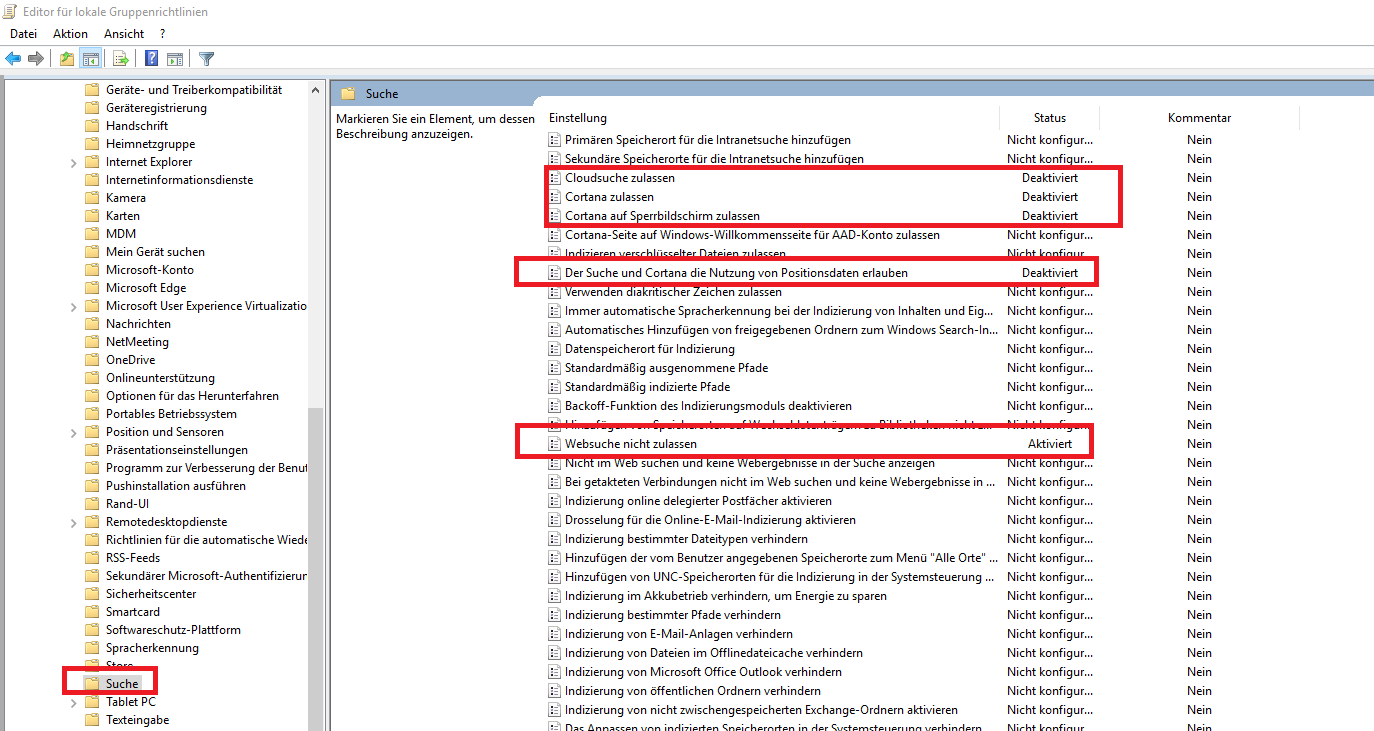Click the folder icon in the Suche header
1374x731 pixels.
click(x=348, y=94)
